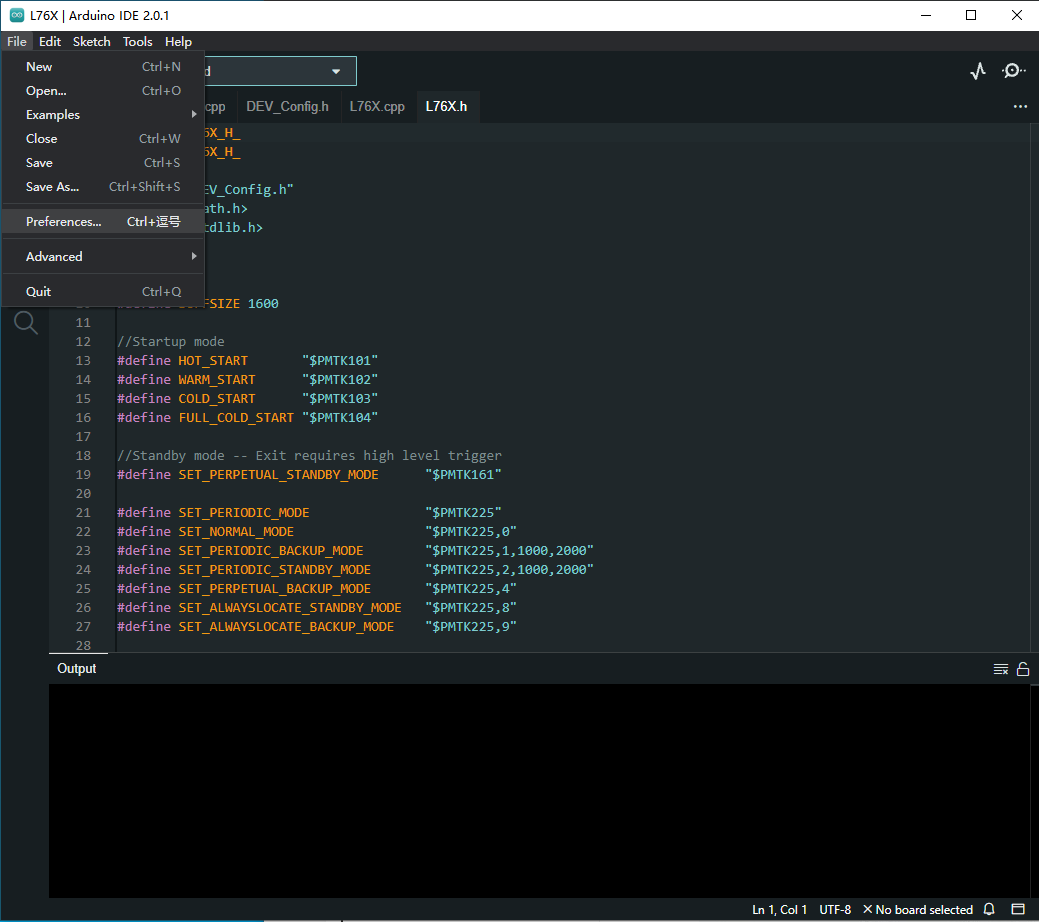
Task: Click SET_PERIODIC_STANDBY_MODE define
Action: [x=274, y=569]
